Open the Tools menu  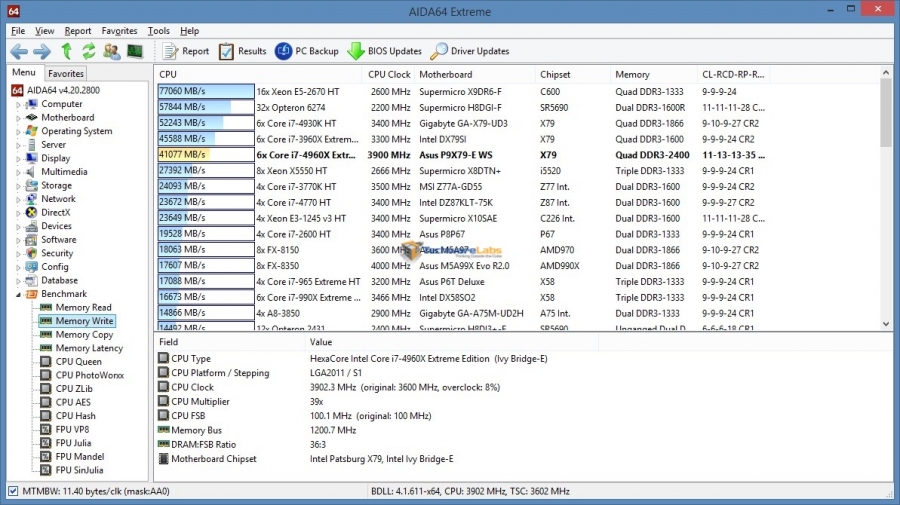(x=158, y=31)
